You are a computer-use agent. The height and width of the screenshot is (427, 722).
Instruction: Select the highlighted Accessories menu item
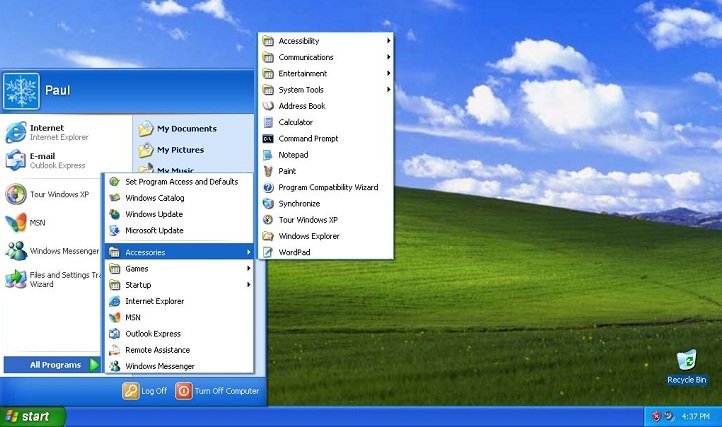point(179,252)
